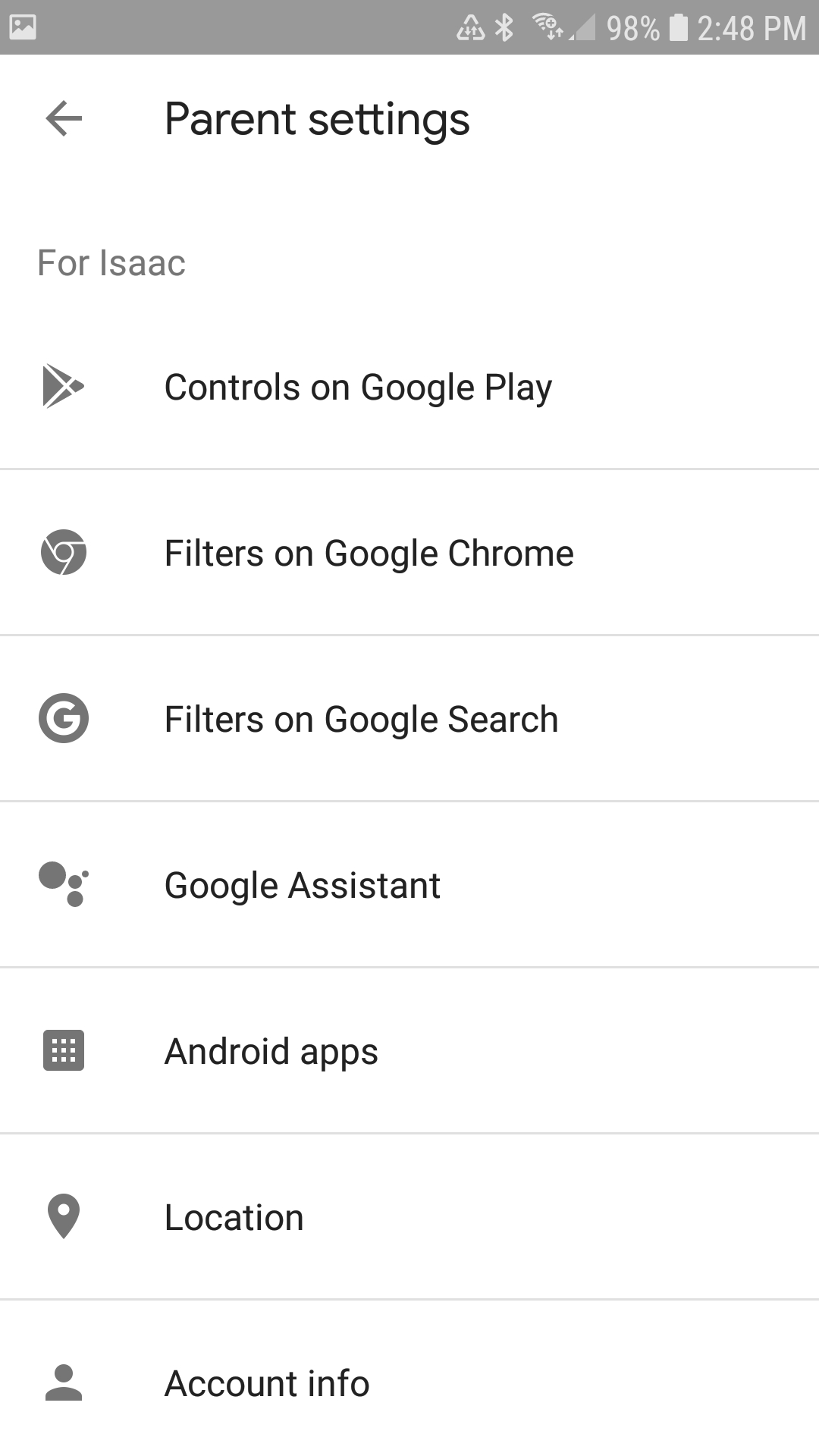Tap the Bluetooth status bar icon
The image size is (819, 1456).
coord(504,28)
